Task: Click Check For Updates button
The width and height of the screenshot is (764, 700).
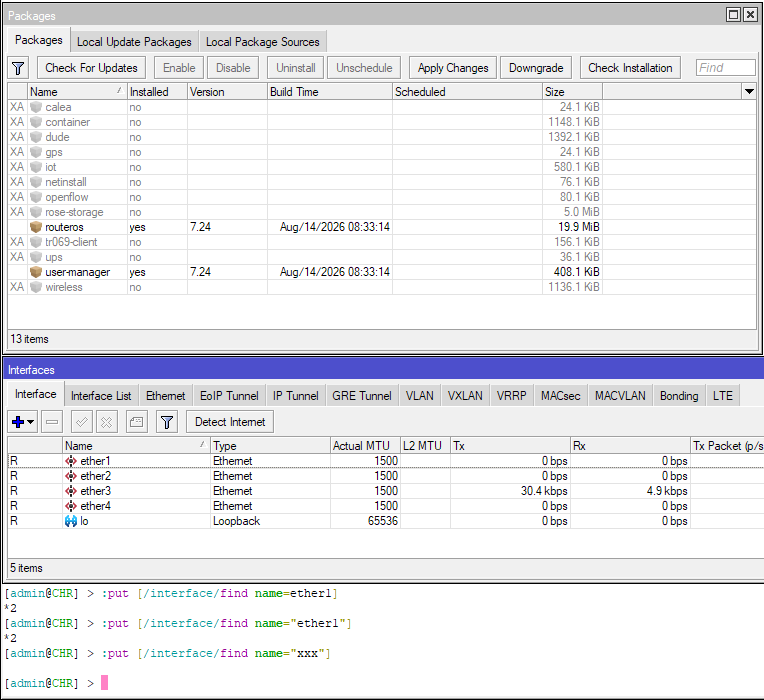Action: click(x=91, y=68)
